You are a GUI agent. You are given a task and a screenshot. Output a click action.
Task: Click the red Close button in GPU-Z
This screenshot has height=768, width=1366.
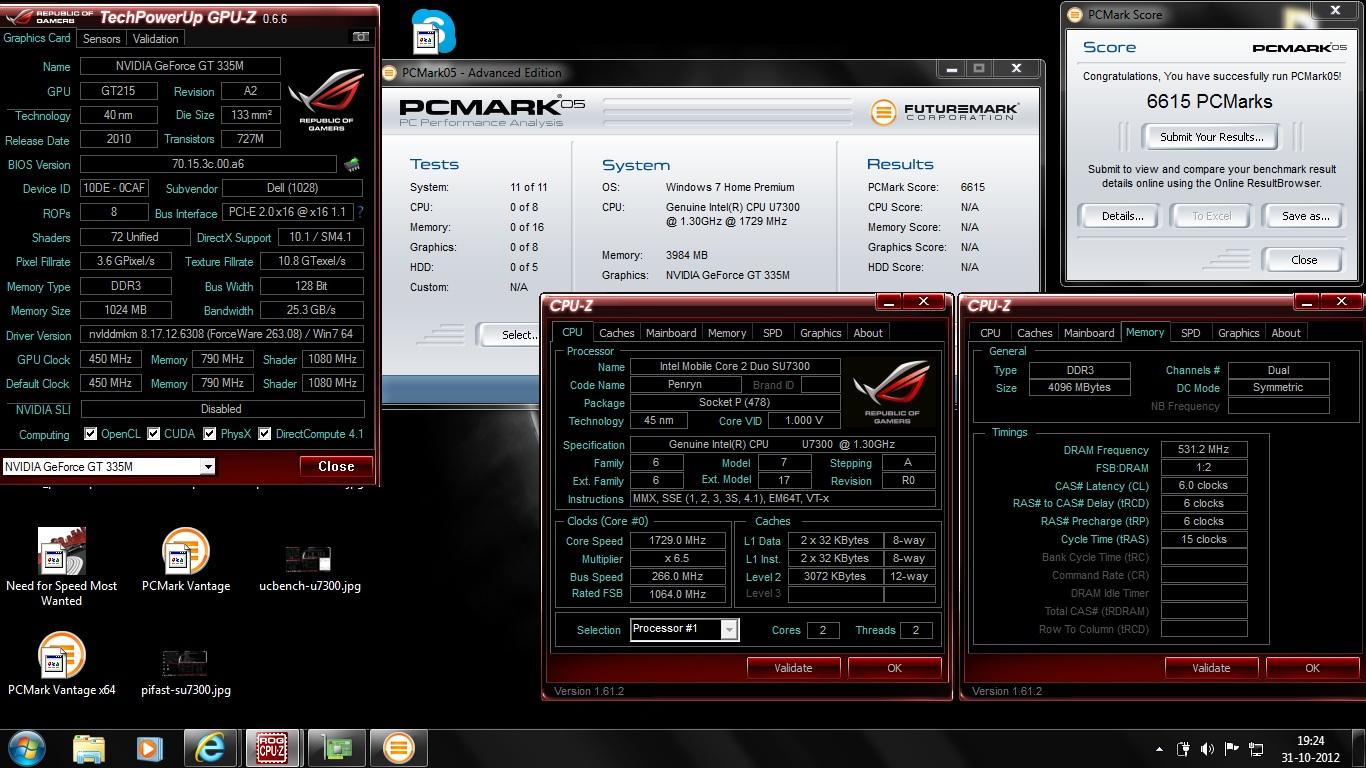tap(336, 466)
